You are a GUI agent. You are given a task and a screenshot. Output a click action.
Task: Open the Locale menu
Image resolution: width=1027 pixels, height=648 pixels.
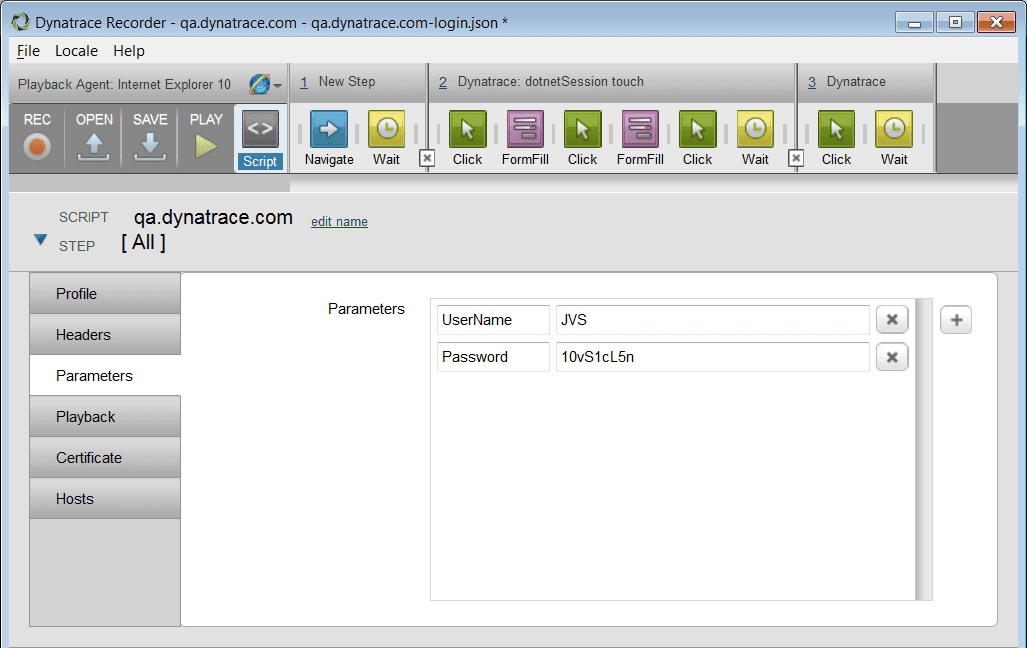77,51
